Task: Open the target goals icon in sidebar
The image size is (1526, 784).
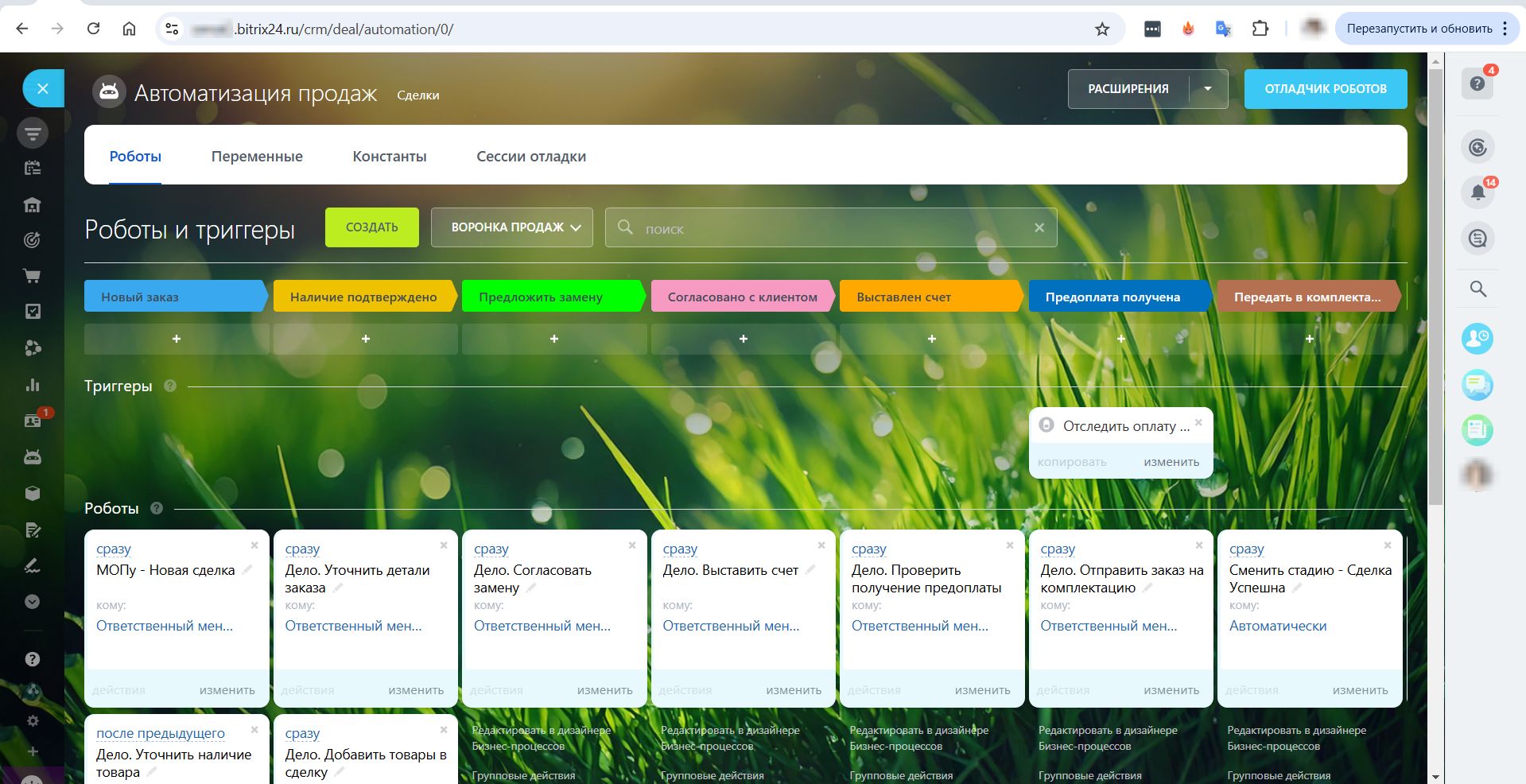Action: coord(33,239)
